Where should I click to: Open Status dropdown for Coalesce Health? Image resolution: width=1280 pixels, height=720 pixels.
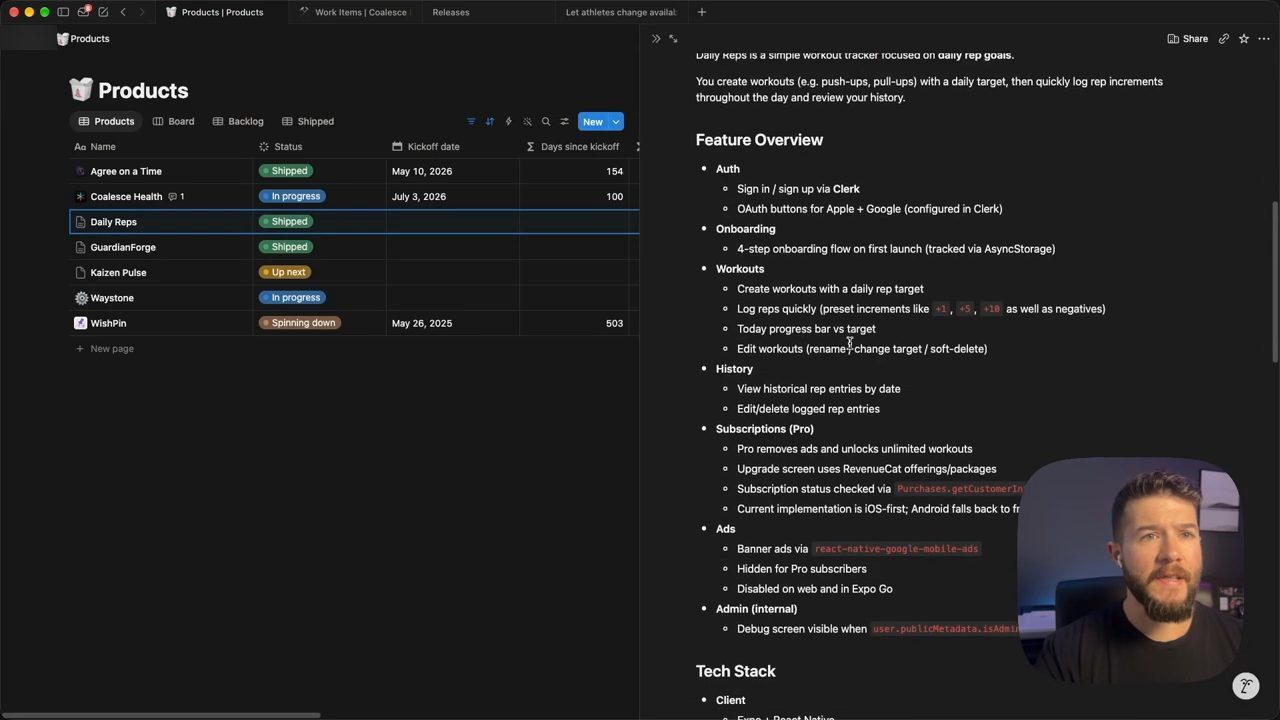click(x=292, y=196)
